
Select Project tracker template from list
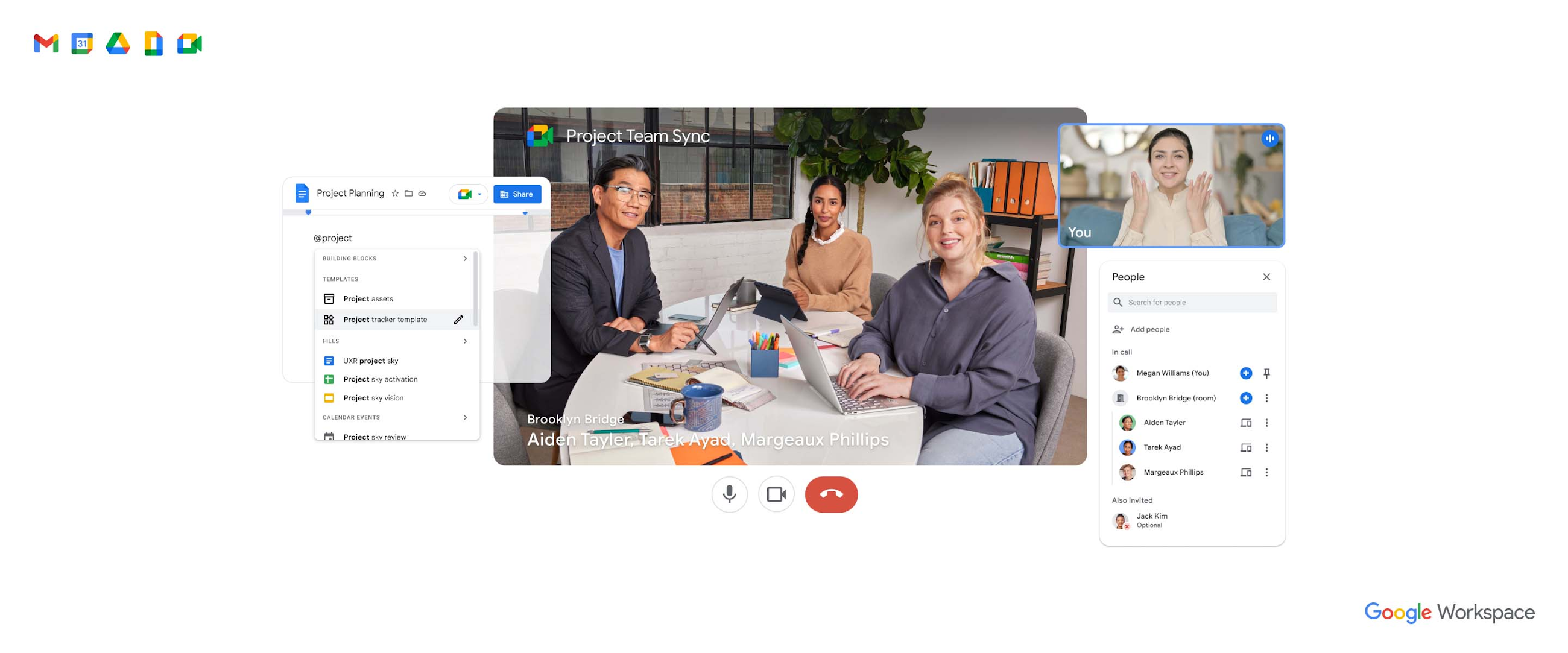tap(385, 319)
